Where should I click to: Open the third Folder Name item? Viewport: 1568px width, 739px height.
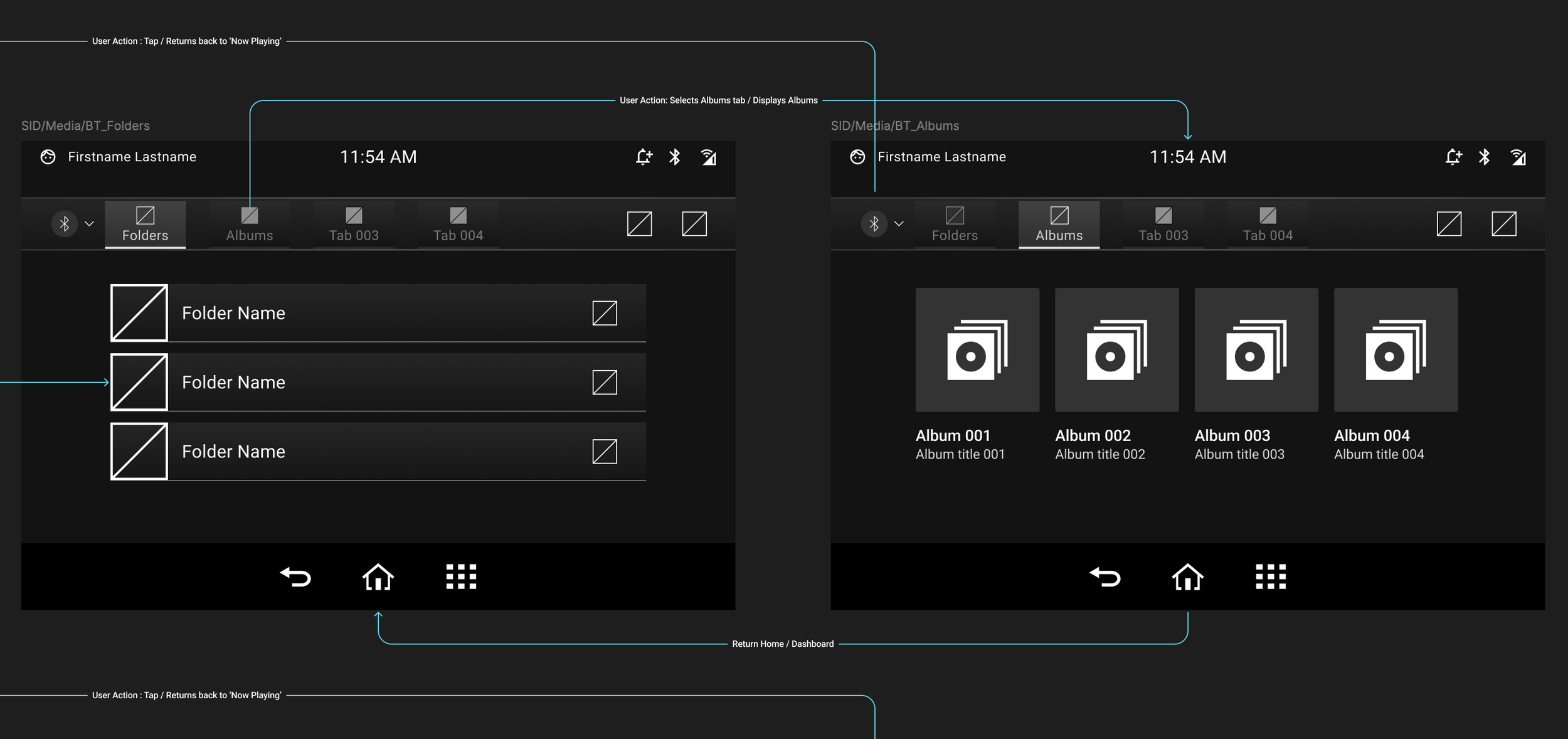coord(378,451)
